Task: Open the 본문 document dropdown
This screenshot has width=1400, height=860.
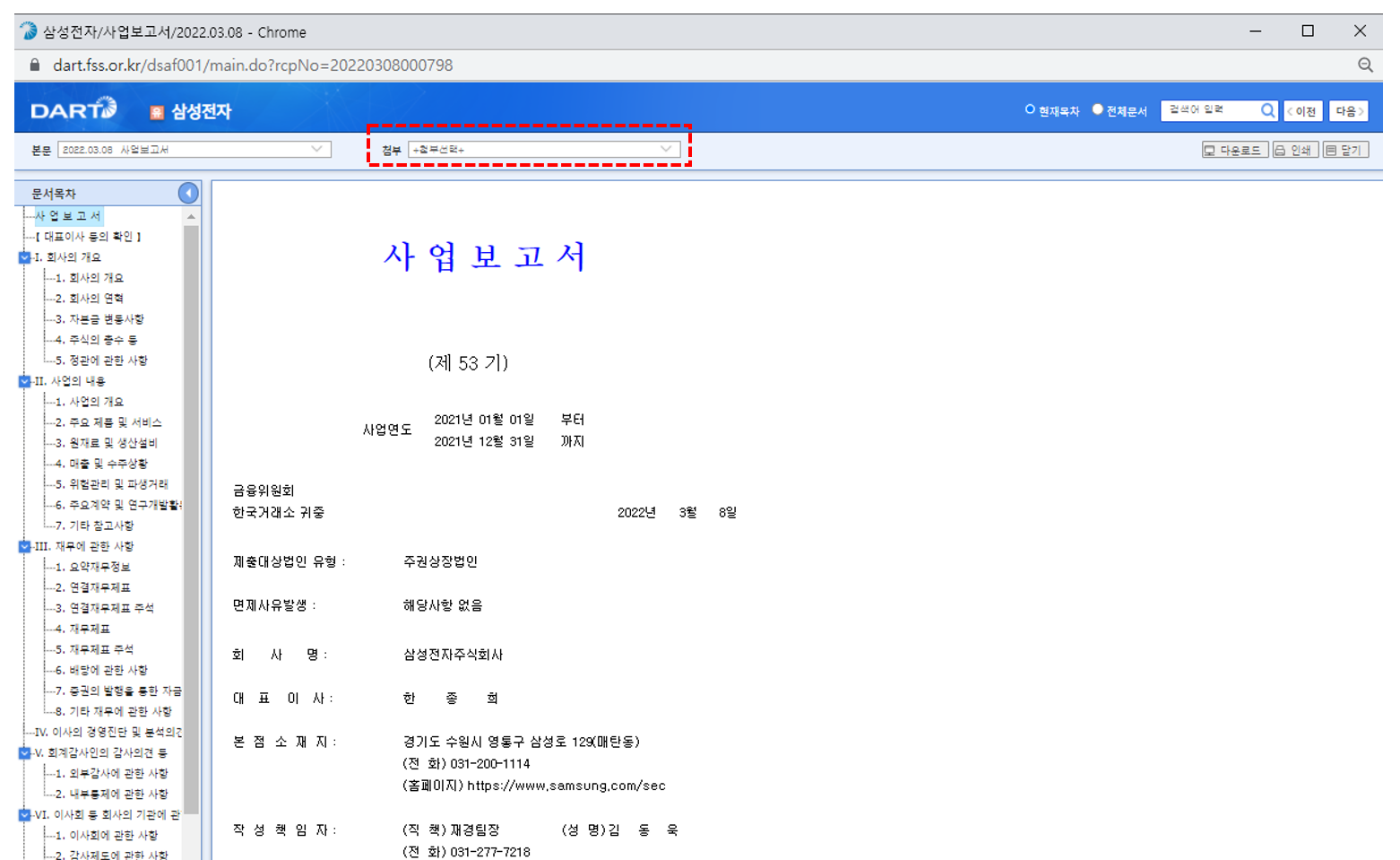Action: coord(194,150)
